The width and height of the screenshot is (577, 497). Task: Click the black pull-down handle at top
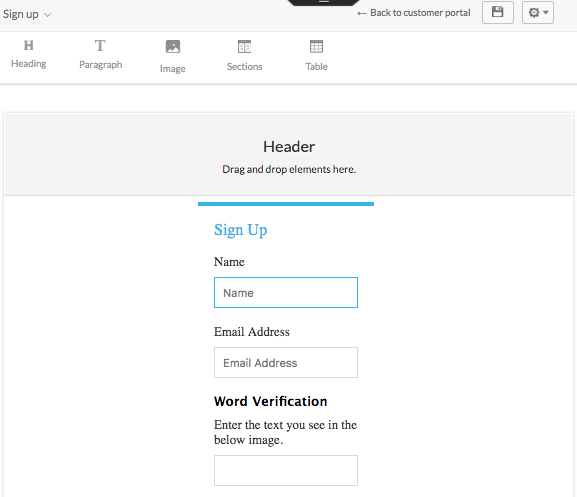tap(323, 2)
